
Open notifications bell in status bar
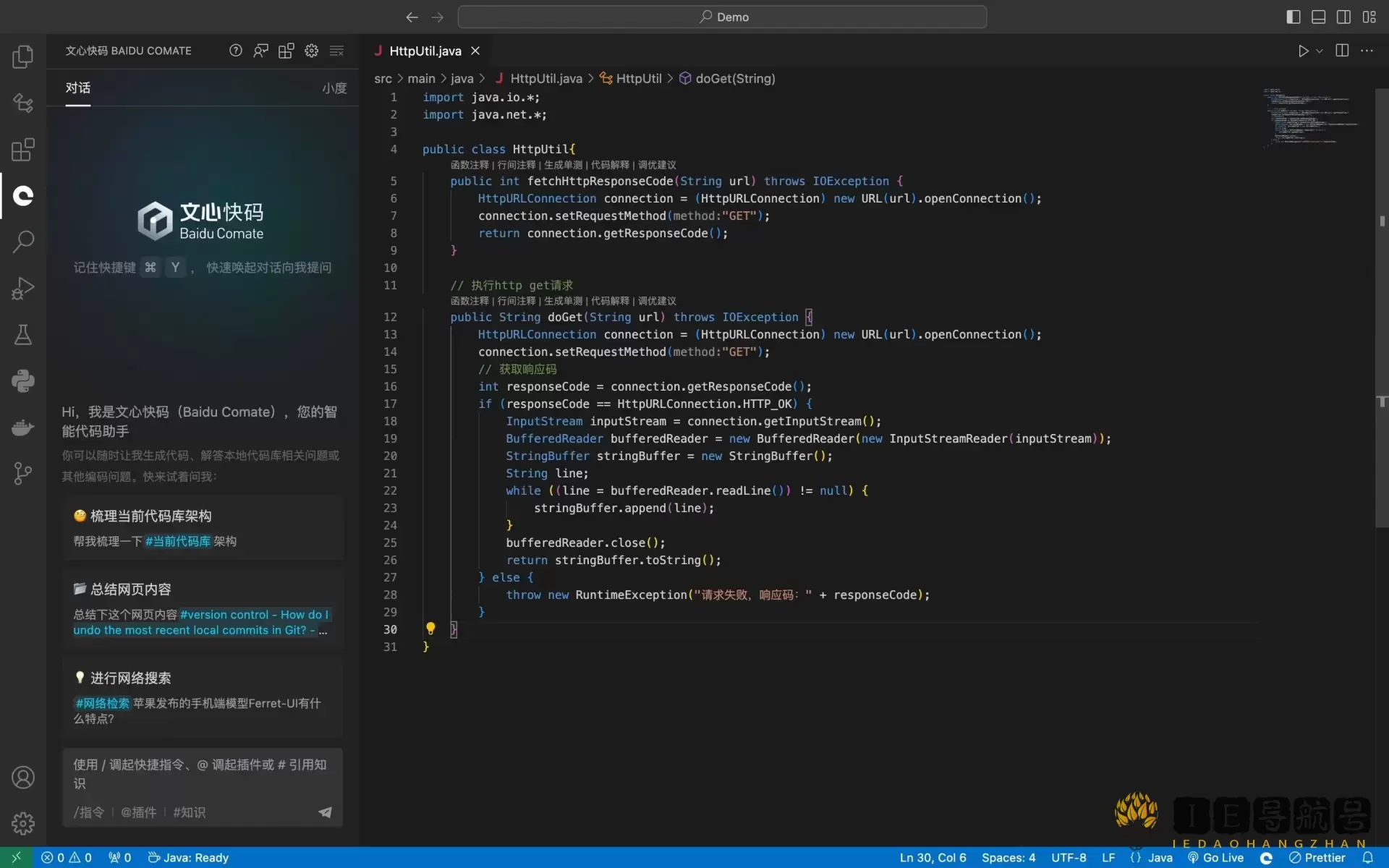click(1367, 857)
